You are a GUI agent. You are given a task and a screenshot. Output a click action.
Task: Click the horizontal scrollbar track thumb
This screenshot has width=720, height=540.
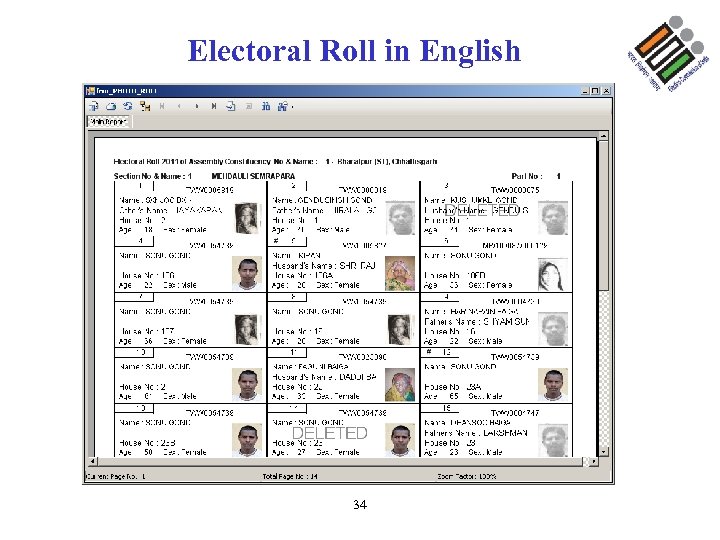[340, 461]
